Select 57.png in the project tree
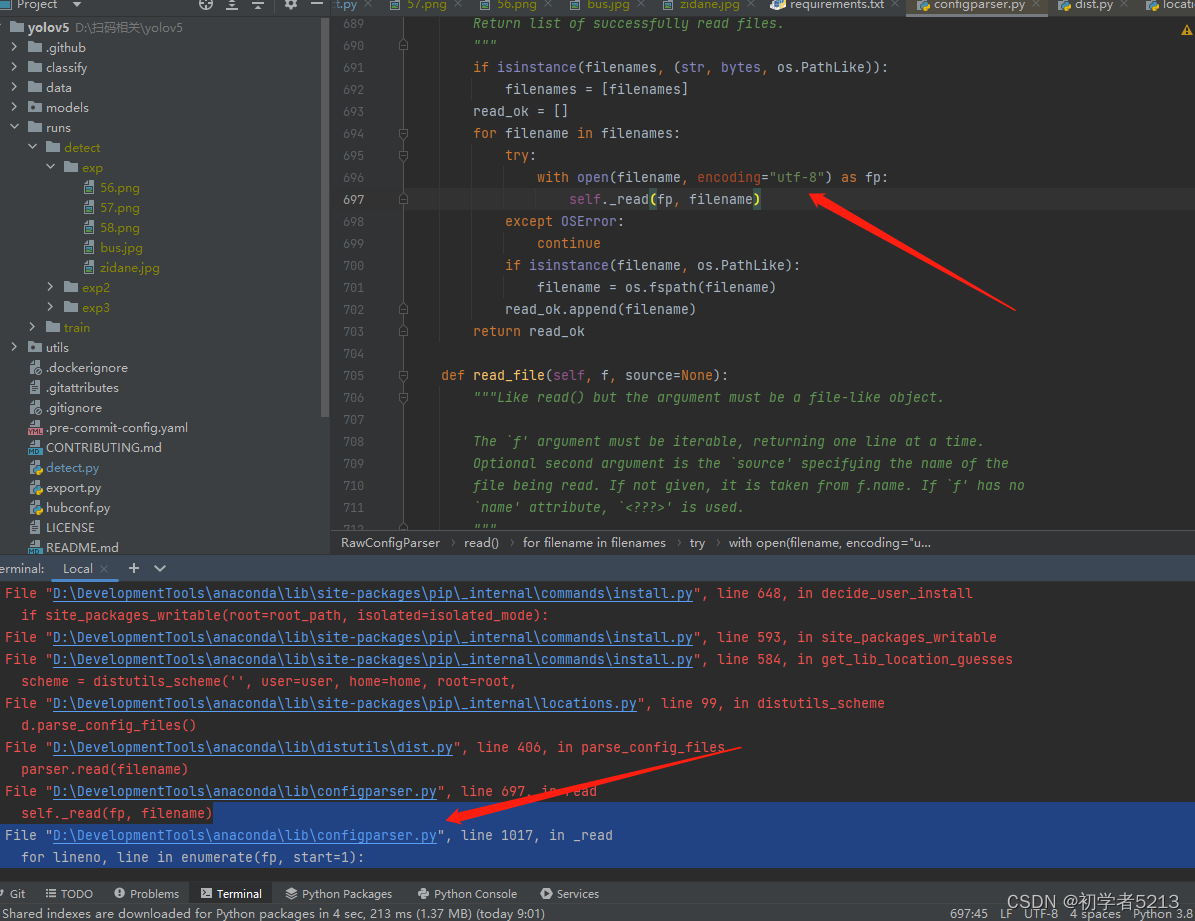The width and height of the screenshot is (1195, 921). (x=120, y=207)
